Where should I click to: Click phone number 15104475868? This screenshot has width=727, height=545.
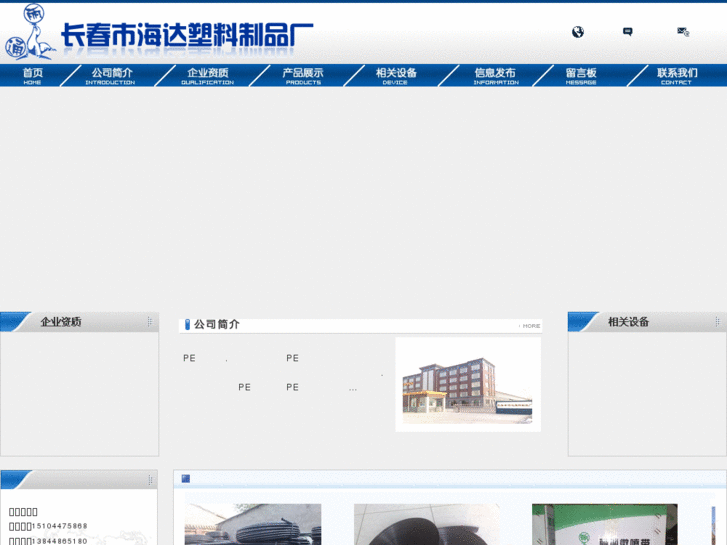(x=59, y=526)
